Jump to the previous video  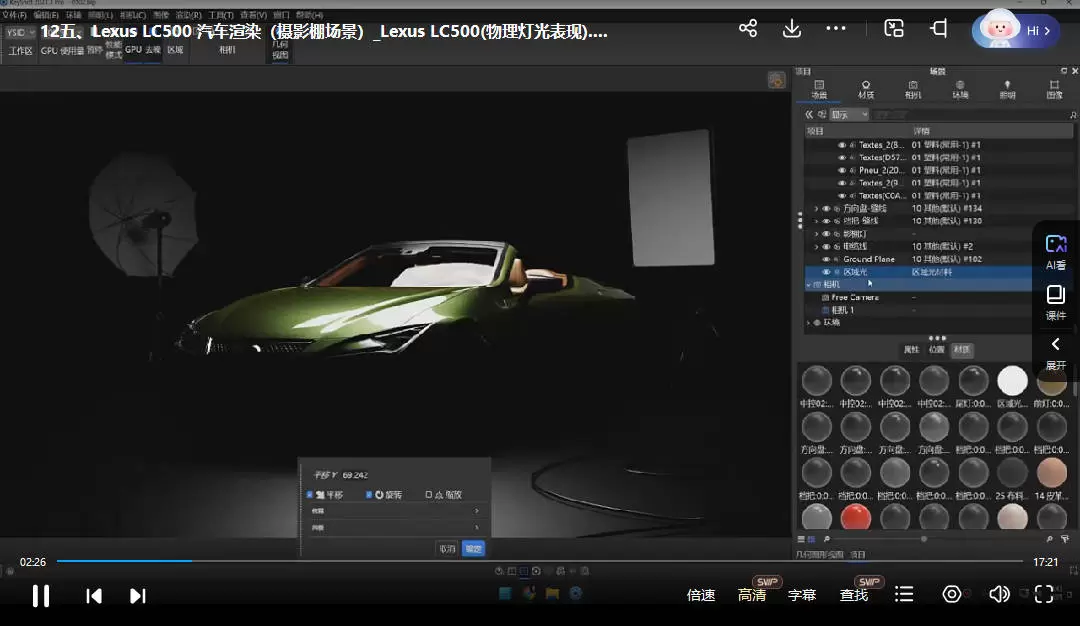[94, 596]
